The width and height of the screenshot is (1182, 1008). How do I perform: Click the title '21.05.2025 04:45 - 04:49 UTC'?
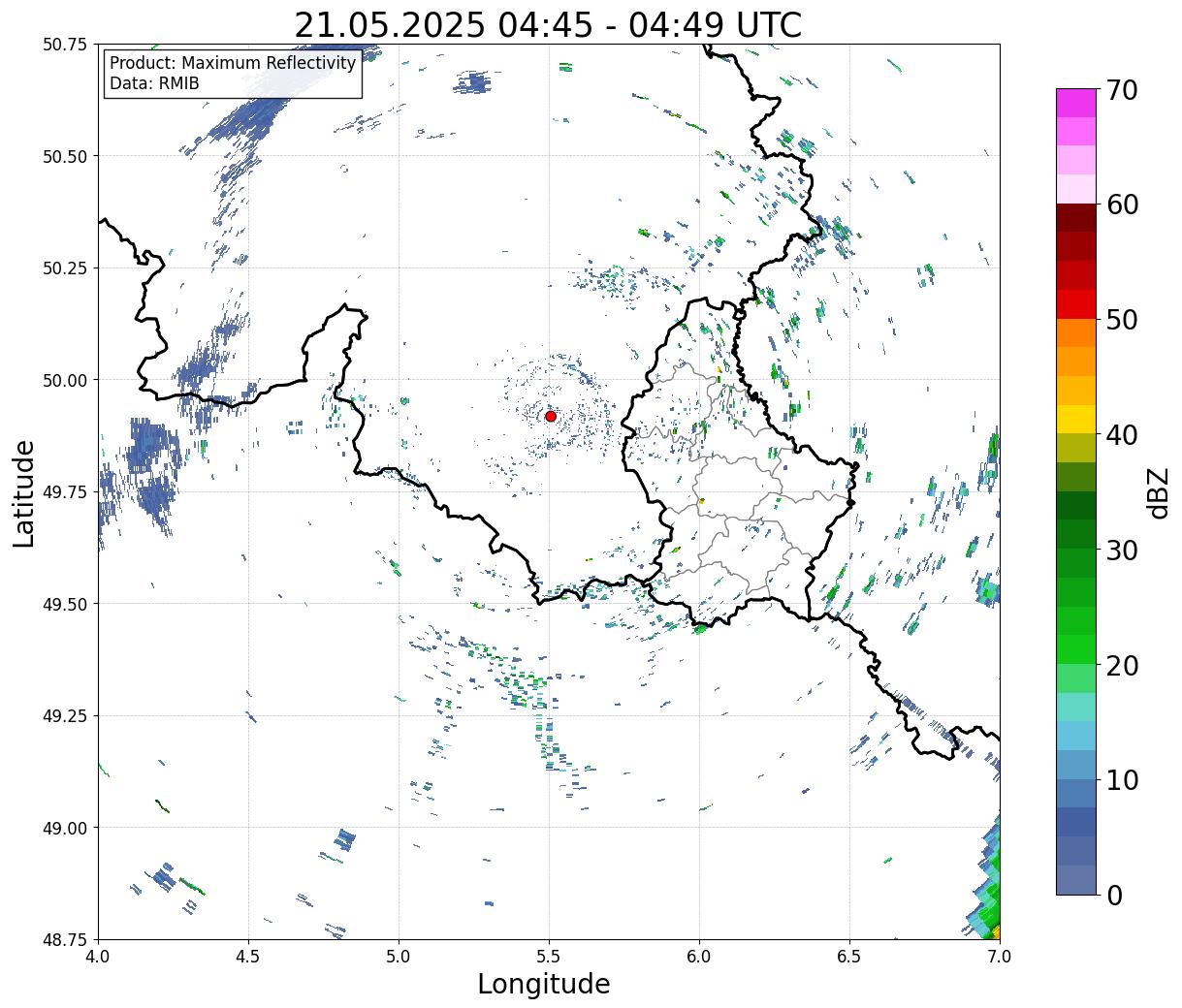point(548,24)
